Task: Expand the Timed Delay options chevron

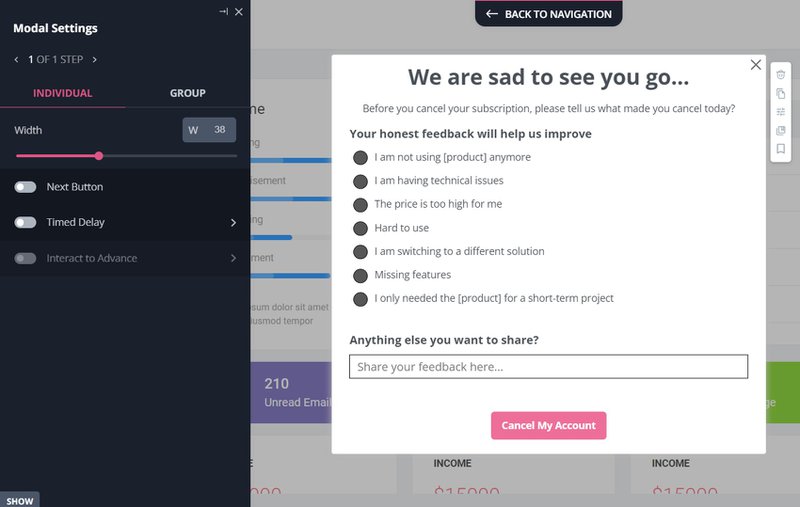Action: click(x=234, y=222)
